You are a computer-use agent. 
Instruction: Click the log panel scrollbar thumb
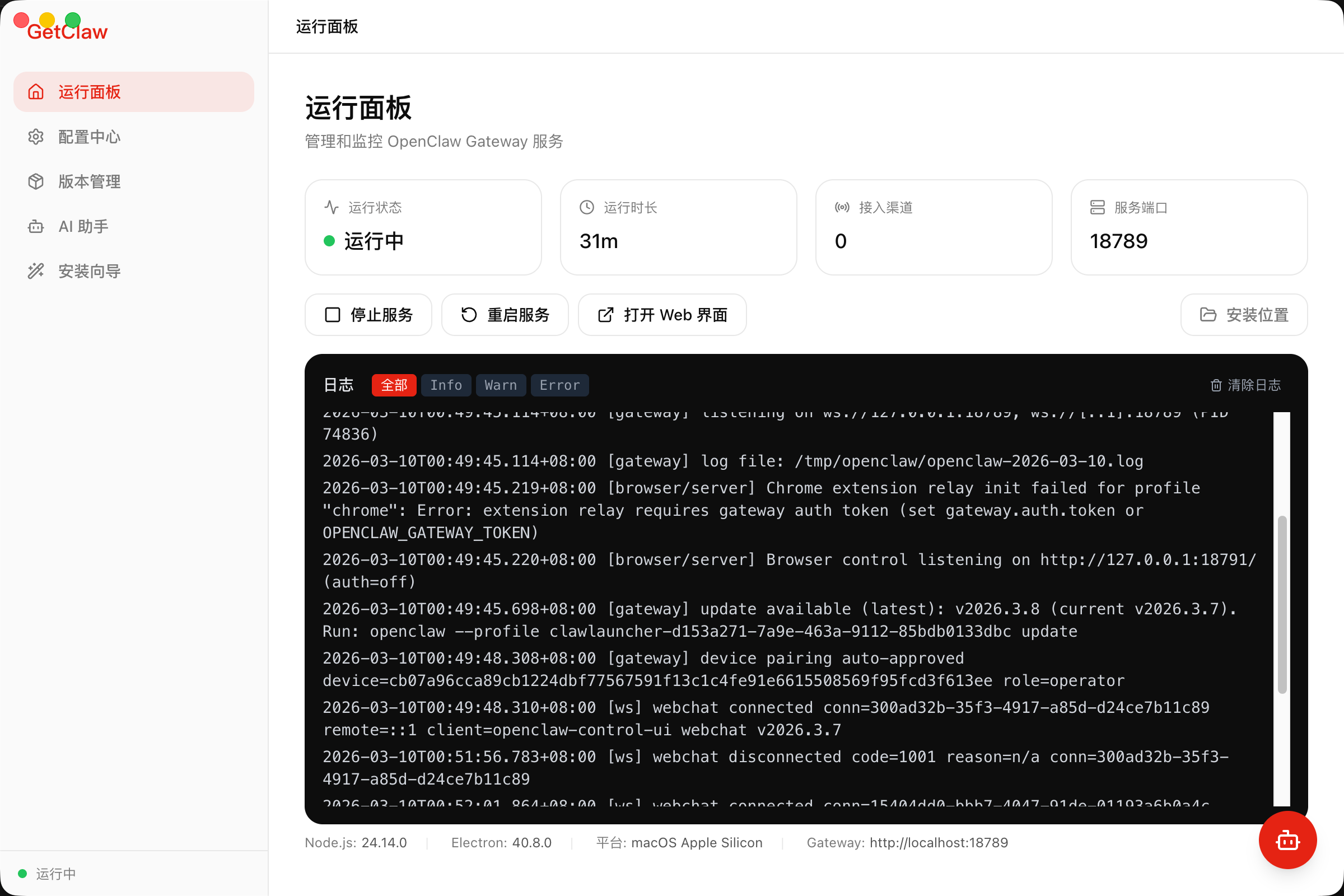click(x=1282, y=605)
